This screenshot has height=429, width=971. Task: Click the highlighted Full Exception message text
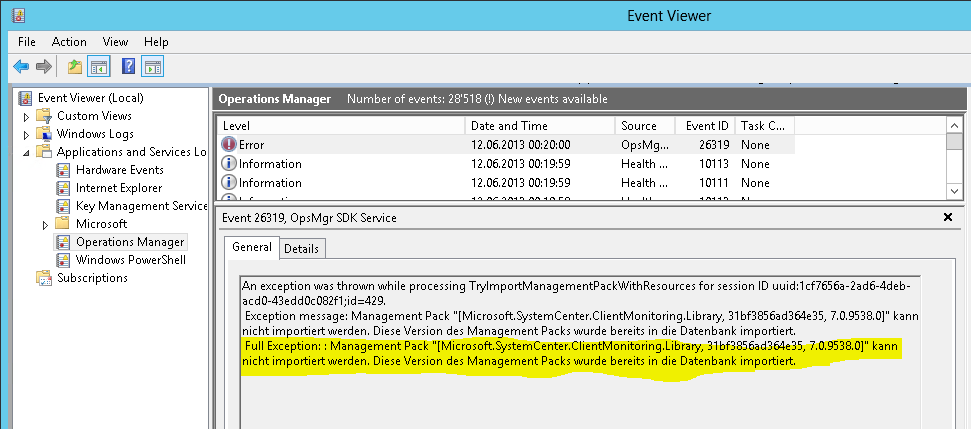570,353
